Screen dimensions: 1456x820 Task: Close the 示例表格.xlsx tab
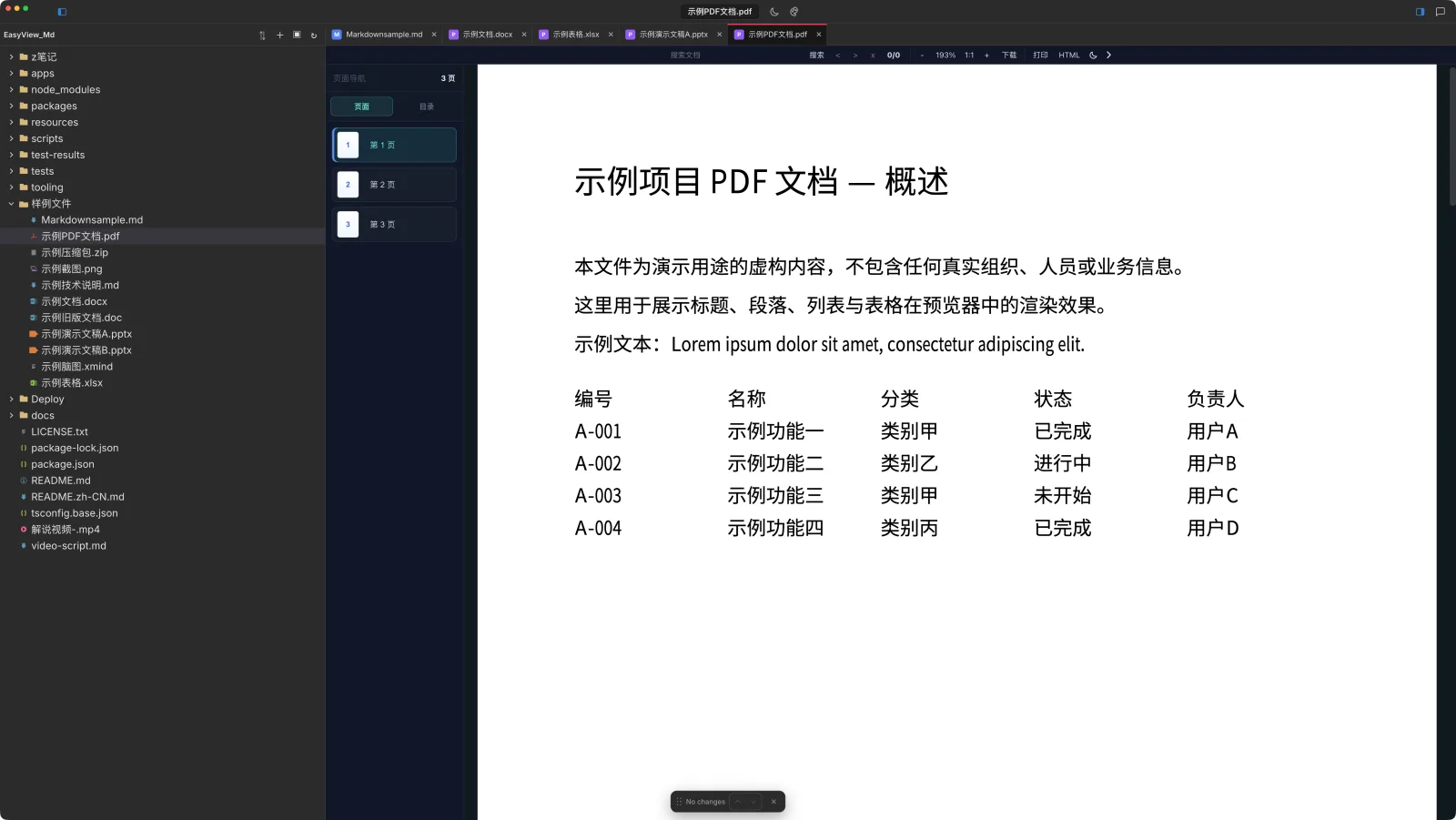611,35
